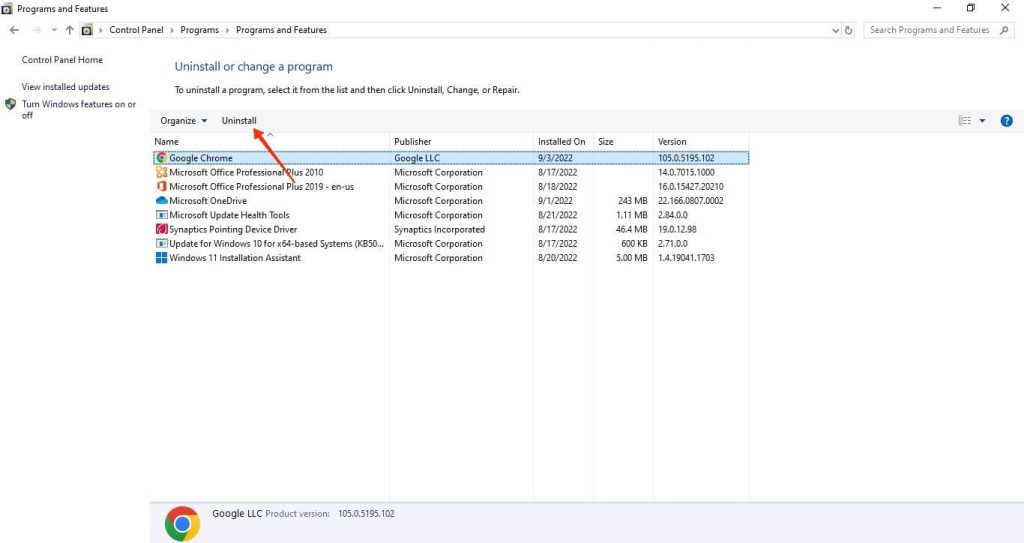Select Control Panel in the breadcrumb
Screen dimensions: 1024x543
(x=136, y=30)
